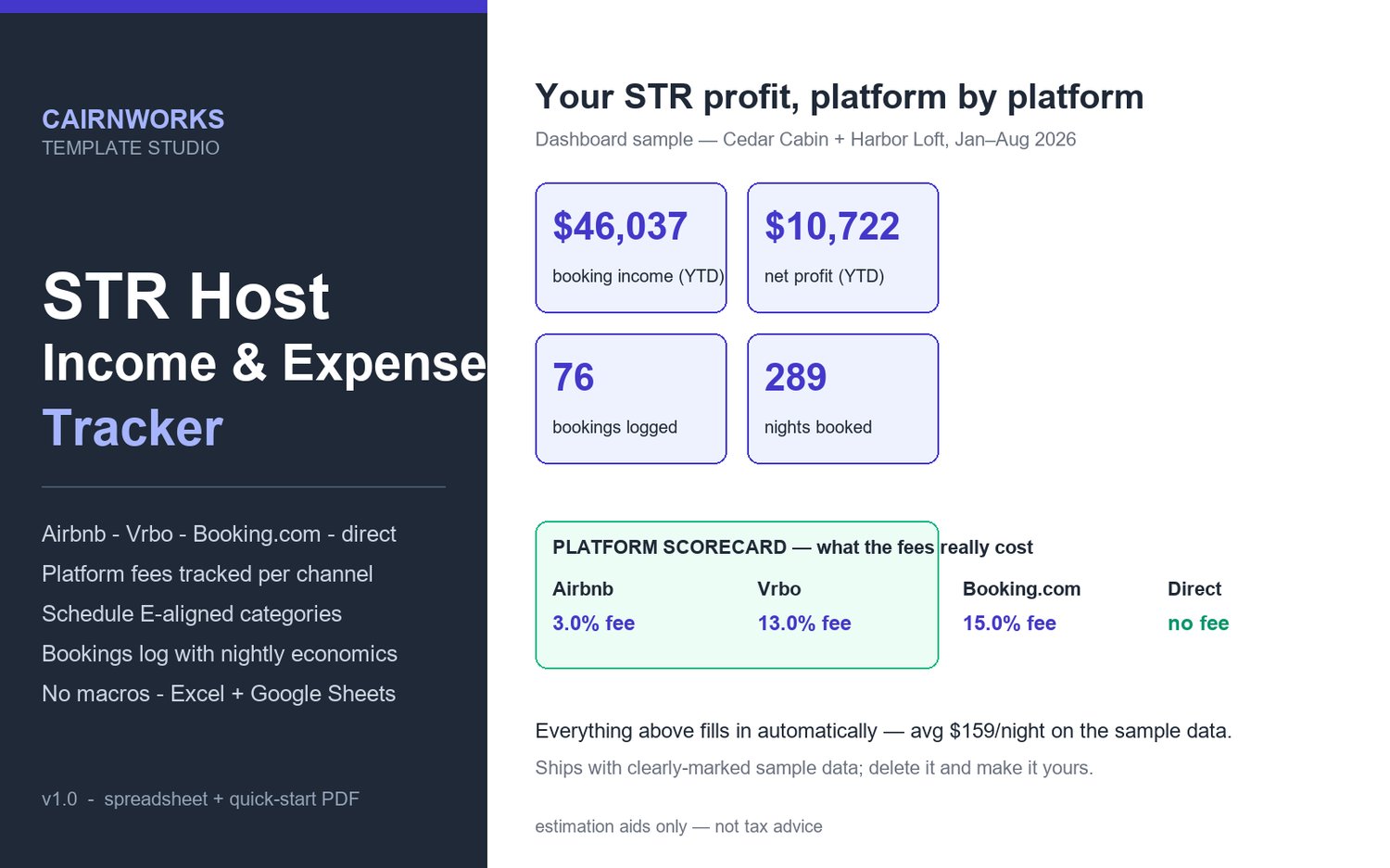Click the Direct no fee label
The width and height of the screenshot is (1390, 868).
point(1198,623)
